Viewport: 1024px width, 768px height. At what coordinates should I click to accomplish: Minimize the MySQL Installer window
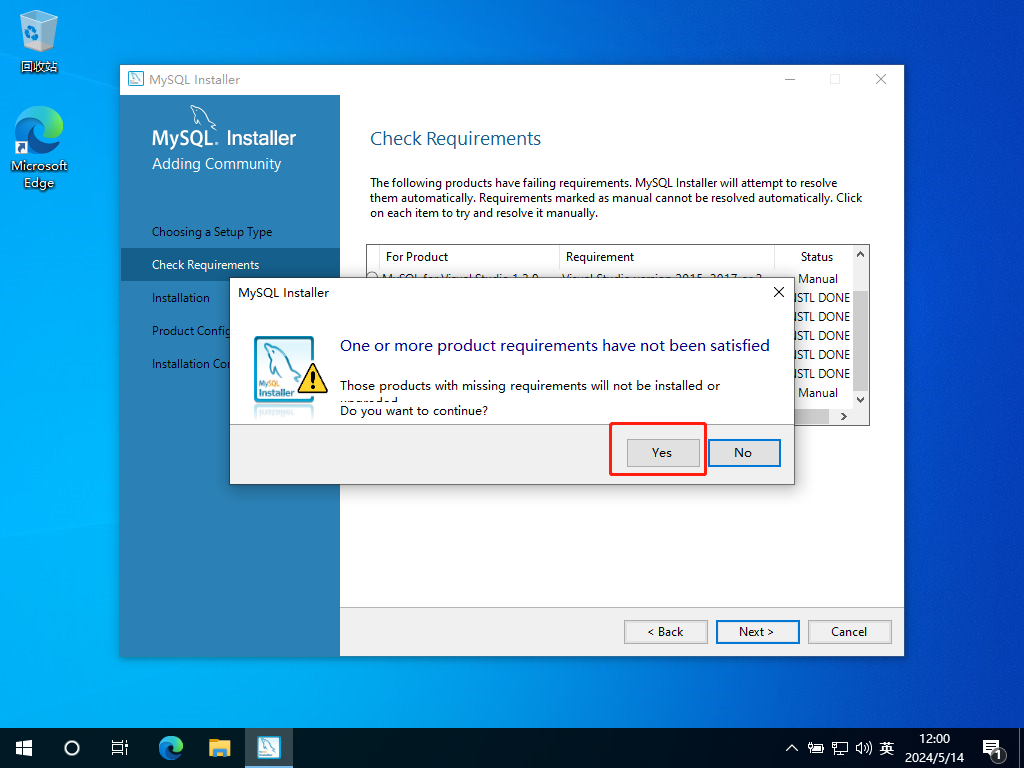click(x=790, y=79)
